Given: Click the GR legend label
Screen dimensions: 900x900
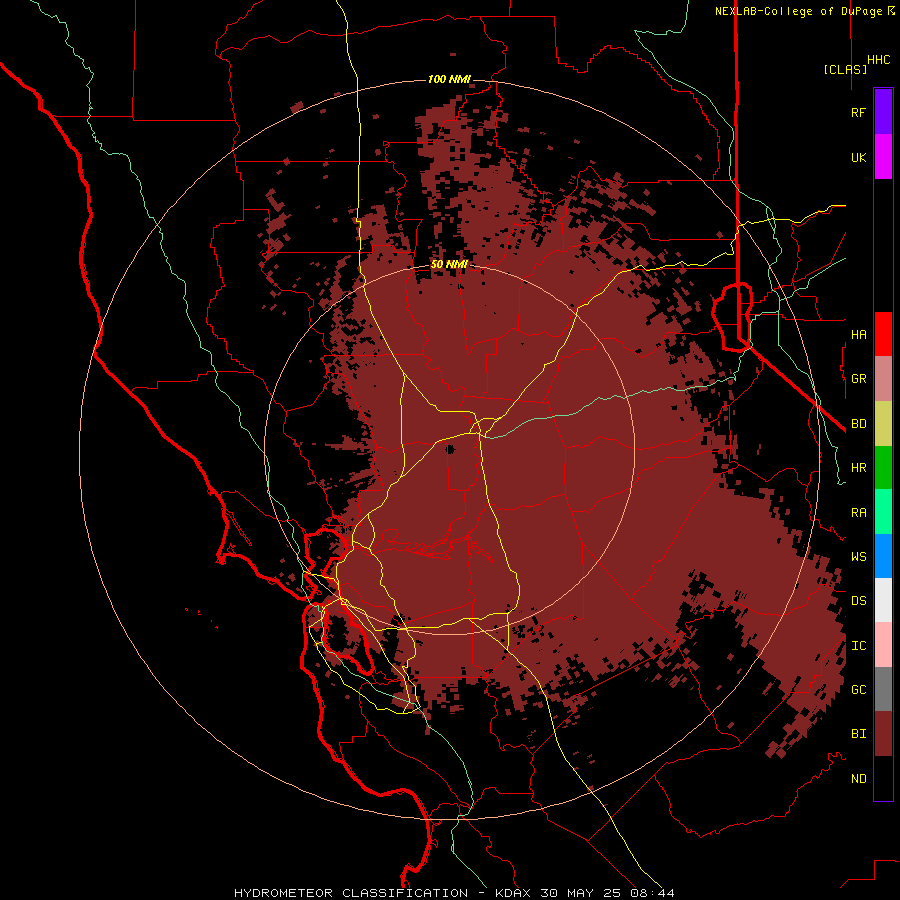Looking at the screenshot, I should pos(859,379).
